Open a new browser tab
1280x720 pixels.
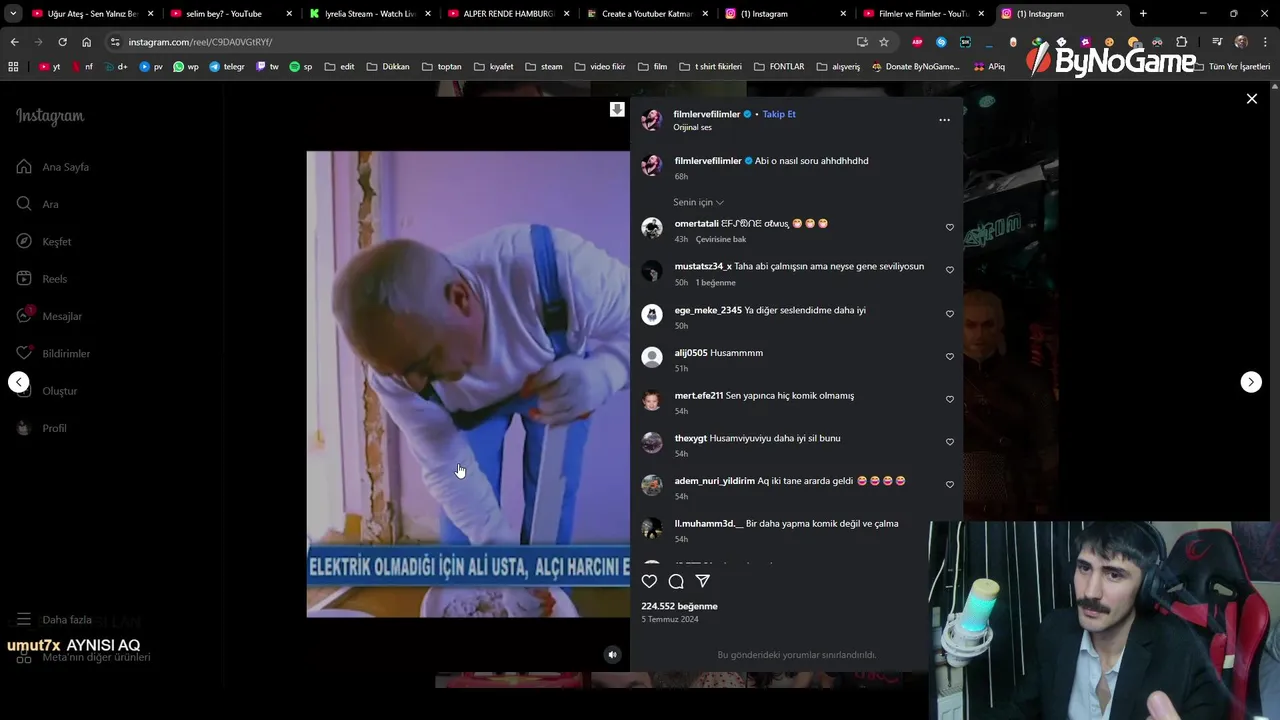[1143, 14]
